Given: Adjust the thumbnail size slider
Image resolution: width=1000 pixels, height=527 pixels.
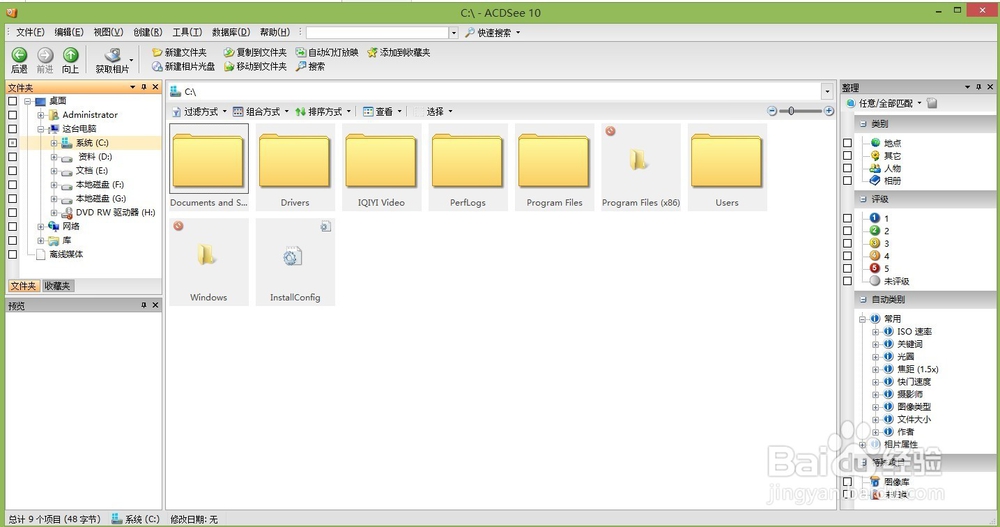Looking at the screenshot, I should [791, 111].
